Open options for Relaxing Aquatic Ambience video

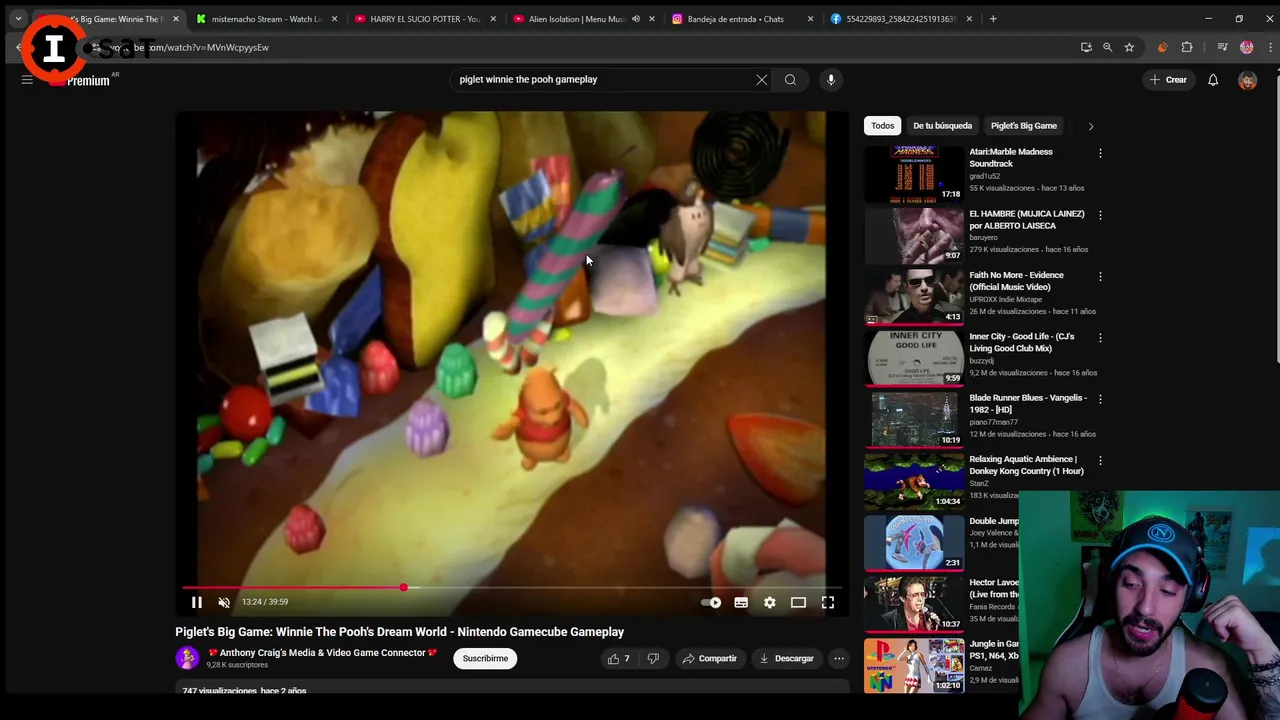[1100, 461]
